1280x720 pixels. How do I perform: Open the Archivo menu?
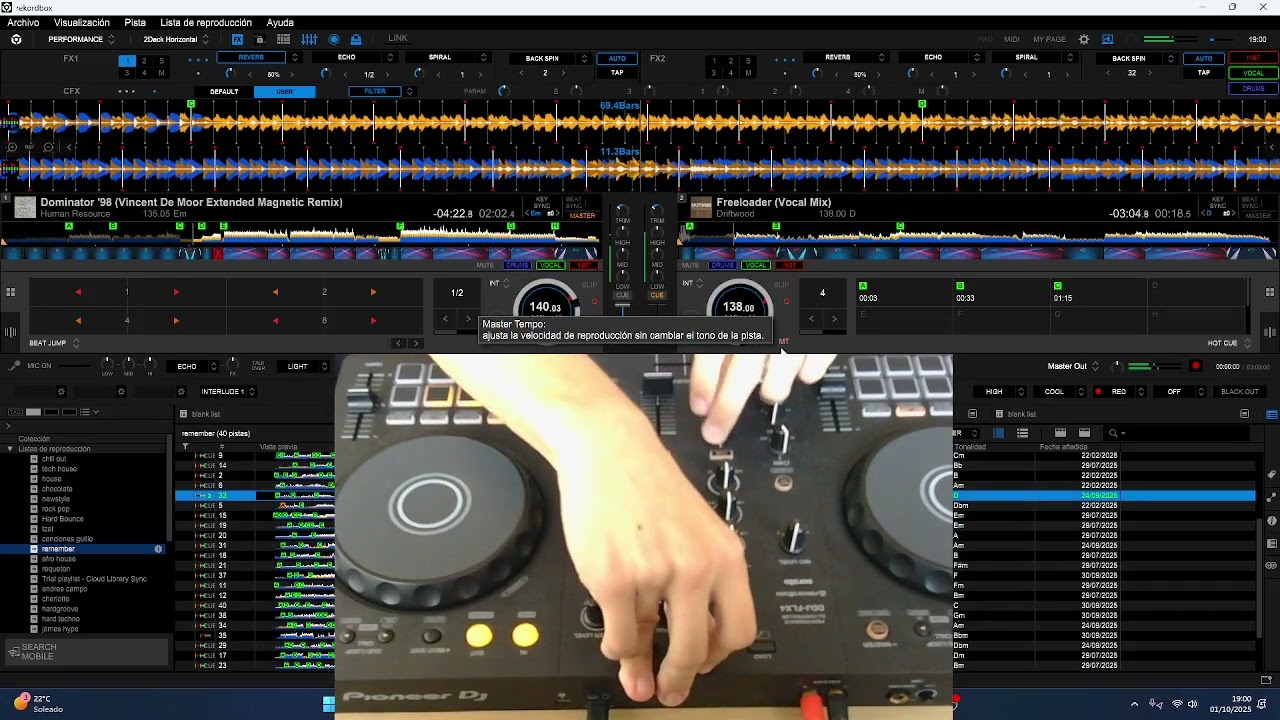(x=23, y=22)
